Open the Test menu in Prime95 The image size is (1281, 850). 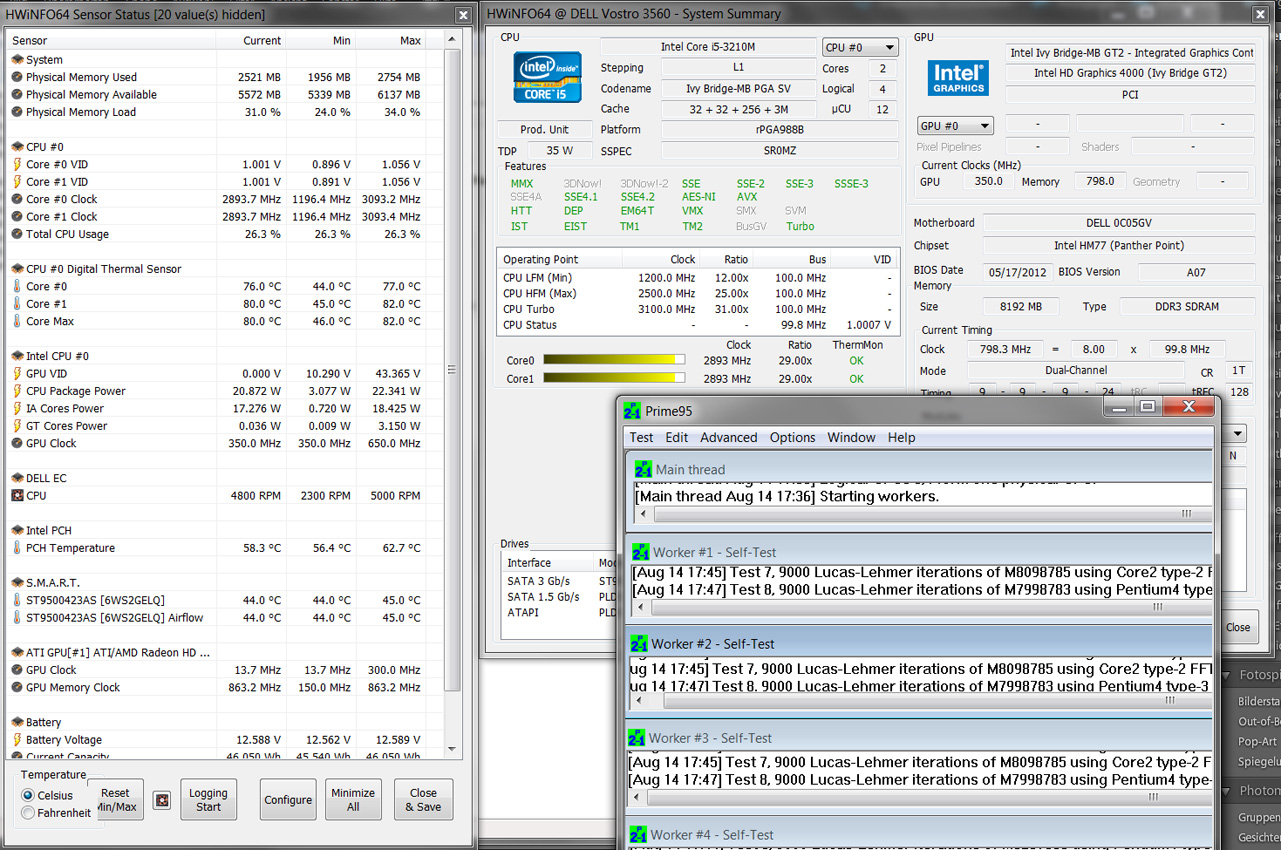[641, 437]
